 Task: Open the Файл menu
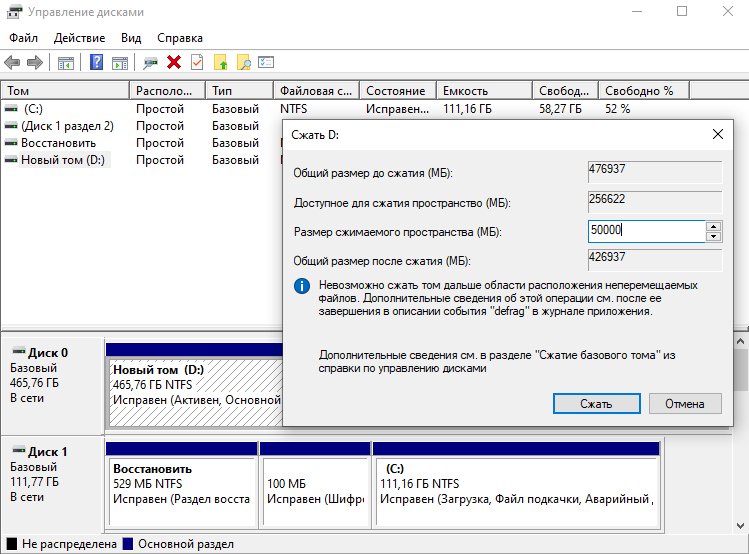(x=23, y=38)
